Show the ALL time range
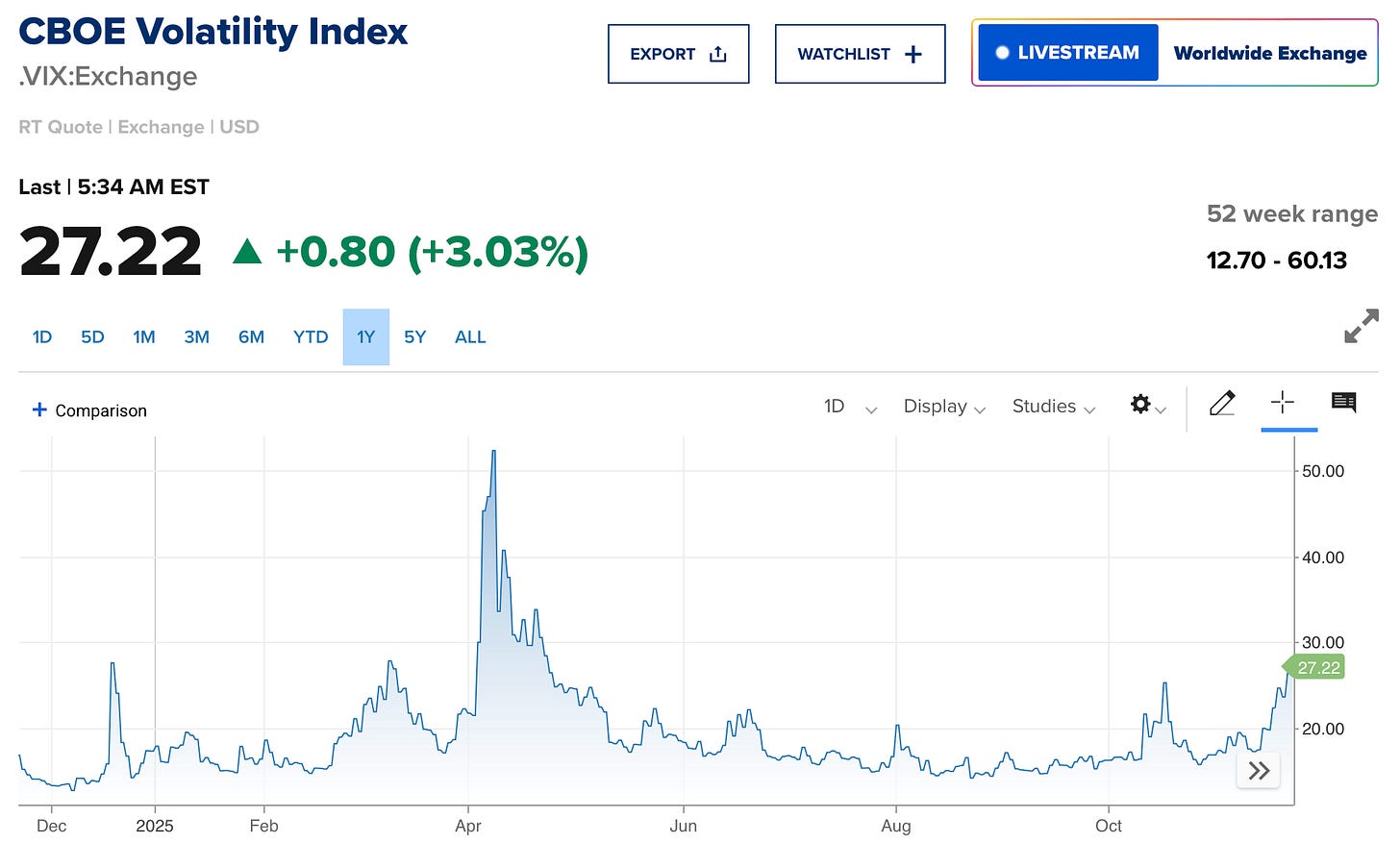The width and height of the screenshot is (1400, 843). [470, 337]
